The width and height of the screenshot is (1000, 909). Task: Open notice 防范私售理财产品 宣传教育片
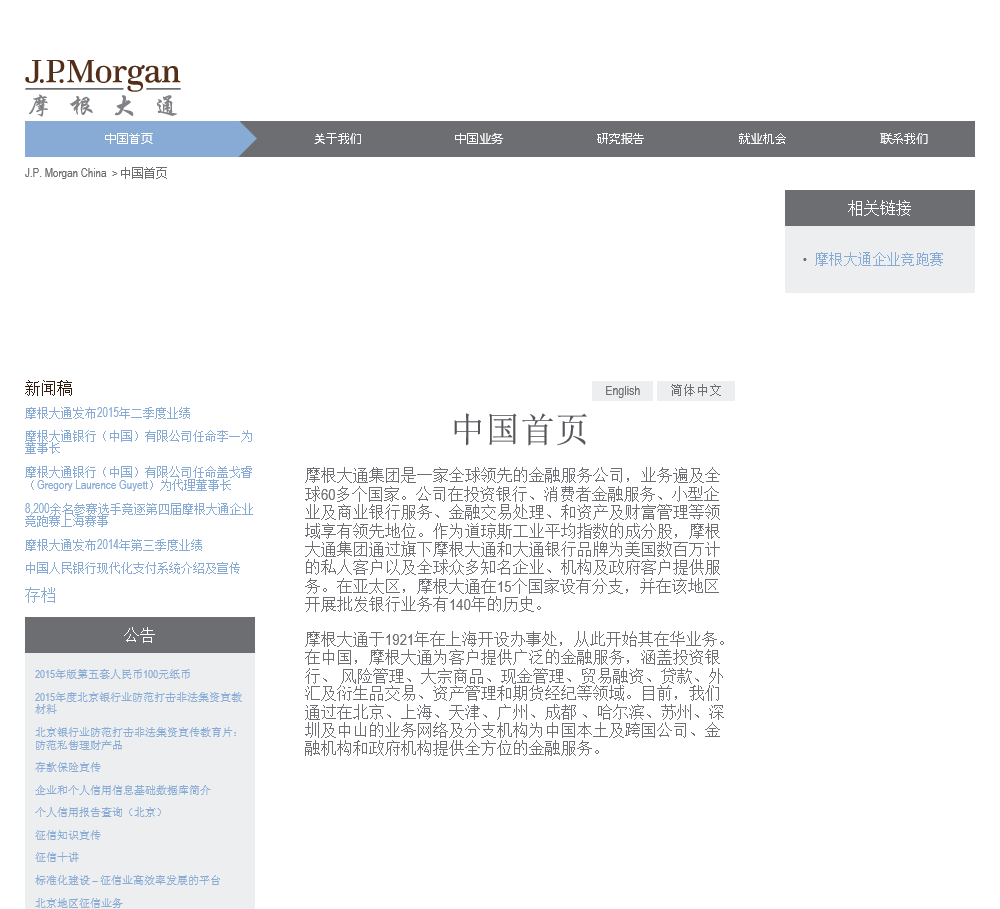pyautogui.click(x=136, y=739)
